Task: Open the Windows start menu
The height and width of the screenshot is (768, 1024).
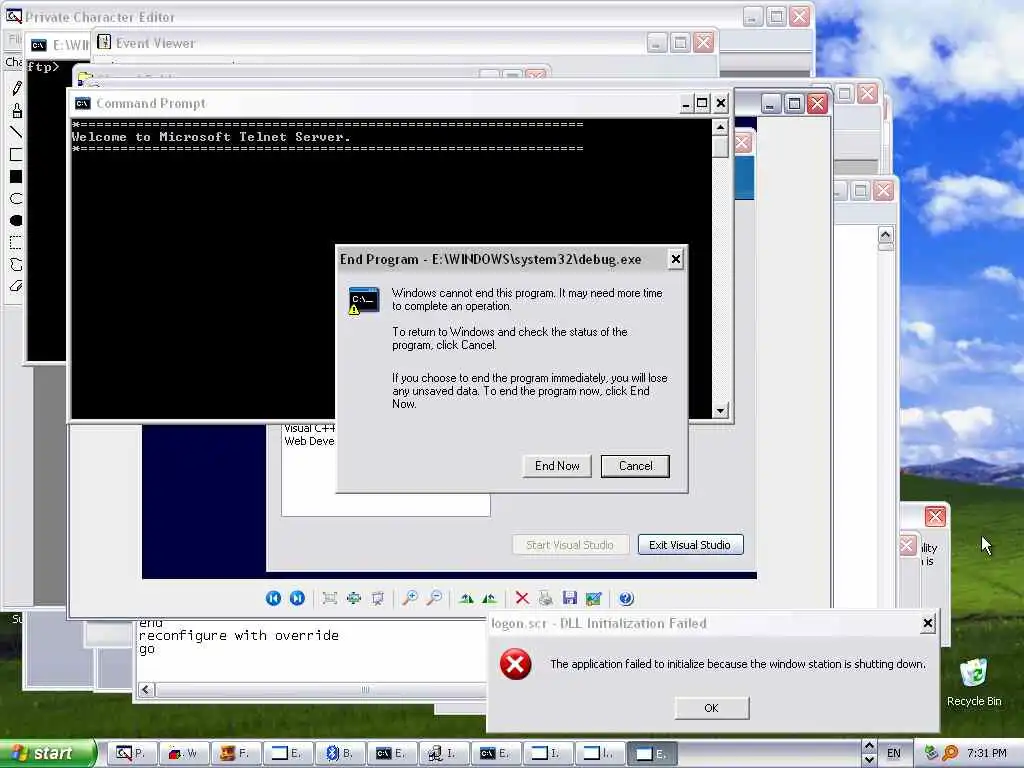Action: pos(47,754)
